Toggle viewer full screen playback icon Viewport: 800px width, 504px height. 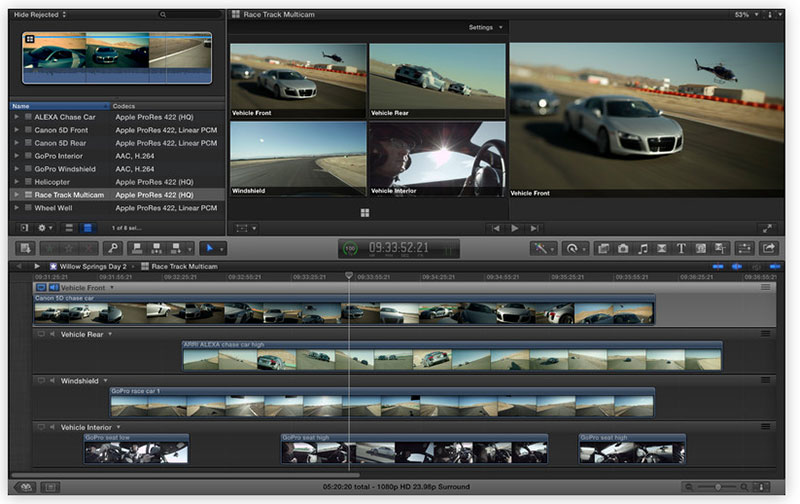tap(767, 228)
